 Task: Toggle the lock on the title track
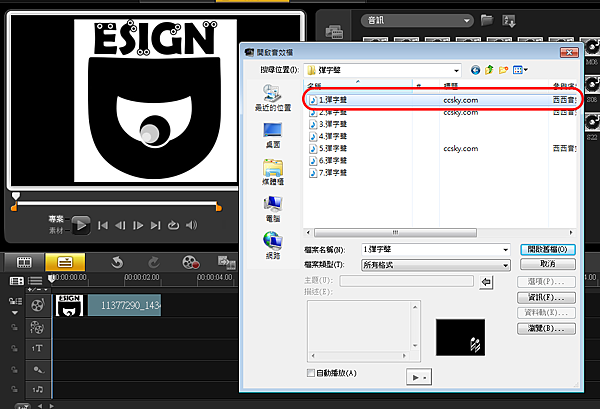click(x=14, y=348)
